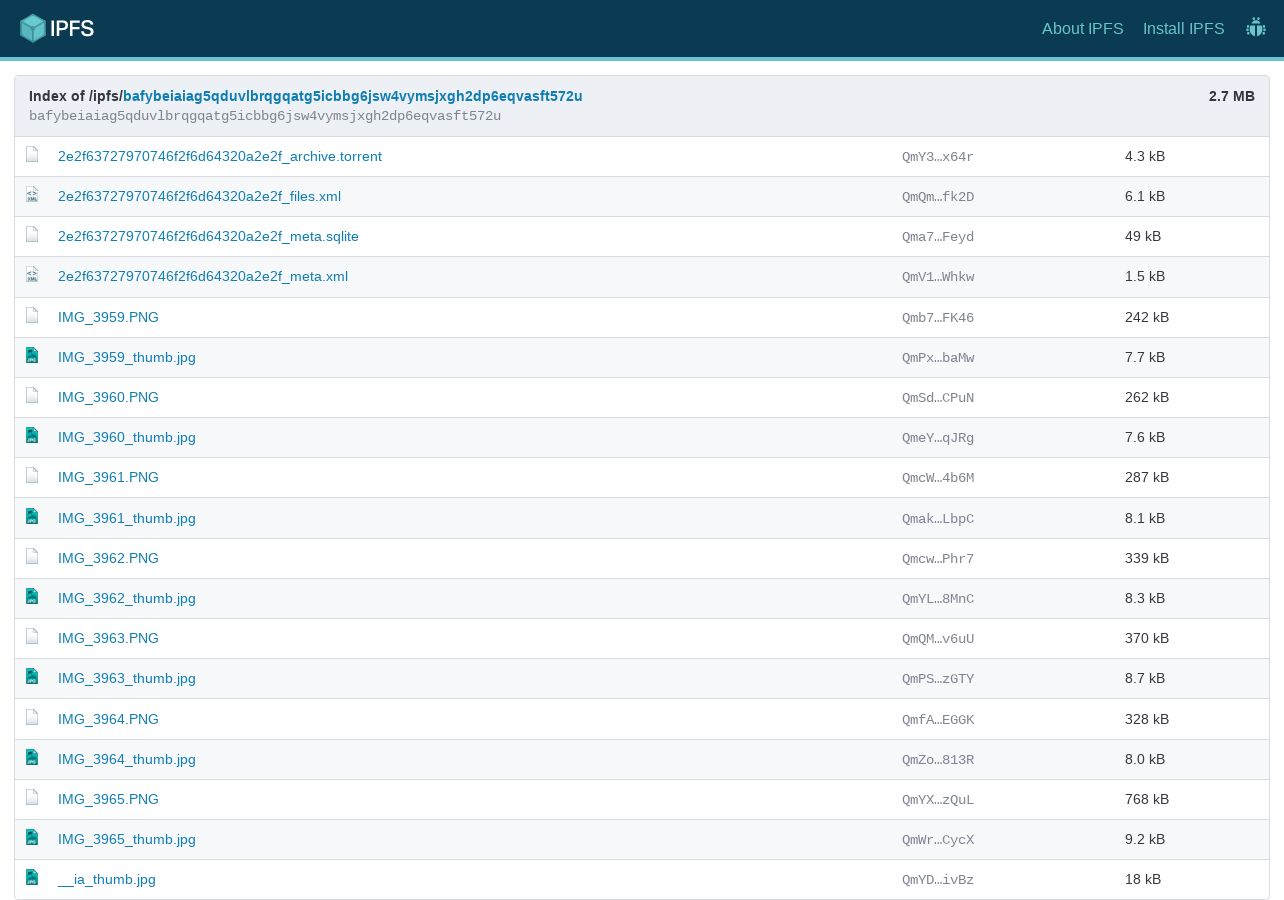The image size is (1284, 900).
Task: Open IMG_3959_thumb.jpg
Action: [127, 357]
